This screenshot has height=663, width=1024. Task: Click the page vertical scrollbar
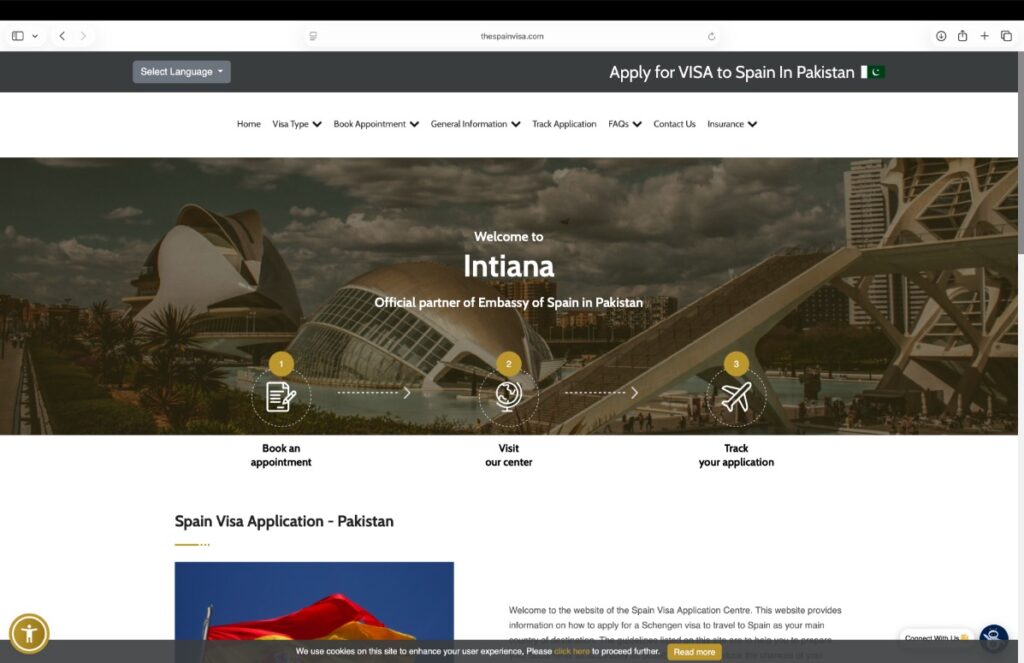(x=1020, y=154)
